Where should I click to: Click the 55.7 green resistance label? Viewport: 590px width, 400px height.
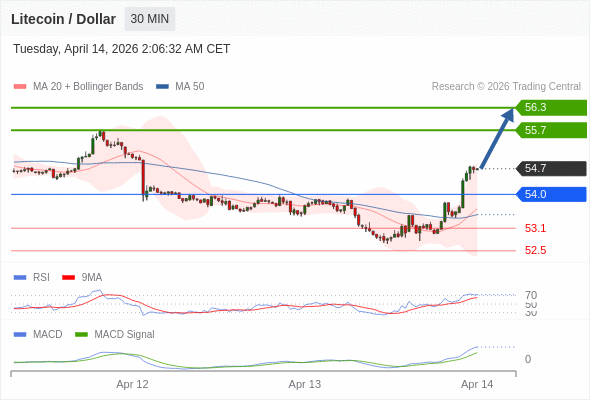click(551, 130)
